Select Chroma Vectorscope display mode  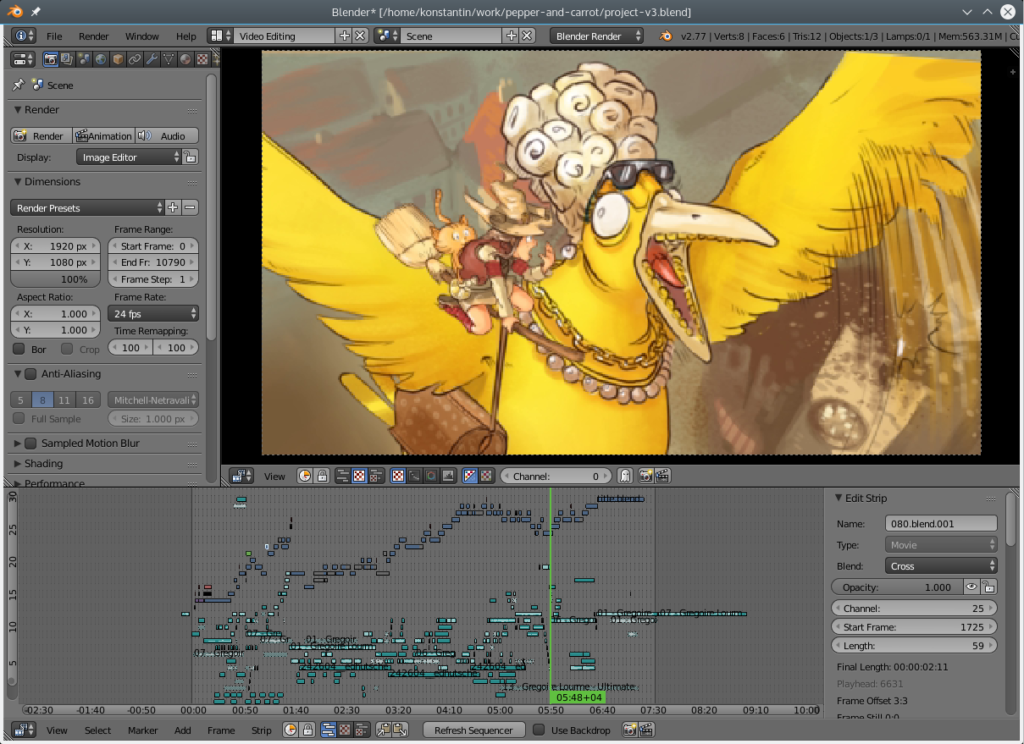pyautogui.click(x=431, y=476)
